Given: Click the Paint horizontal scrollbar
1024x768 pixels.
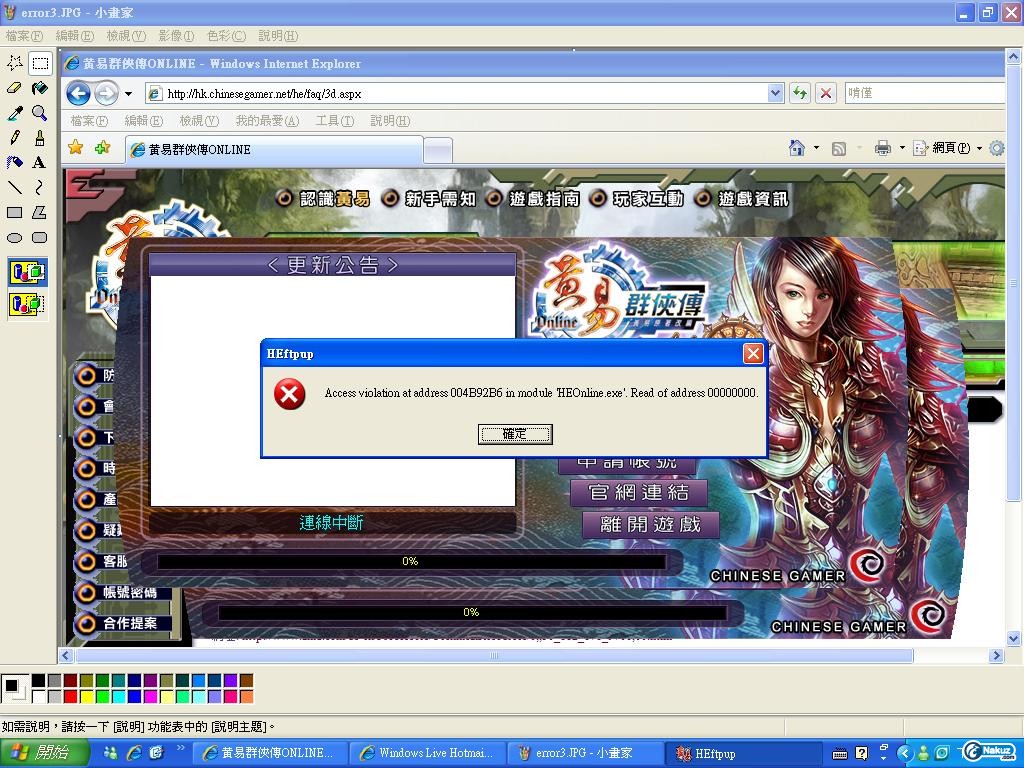Looking at the screenshot, I should click(494, 656).
